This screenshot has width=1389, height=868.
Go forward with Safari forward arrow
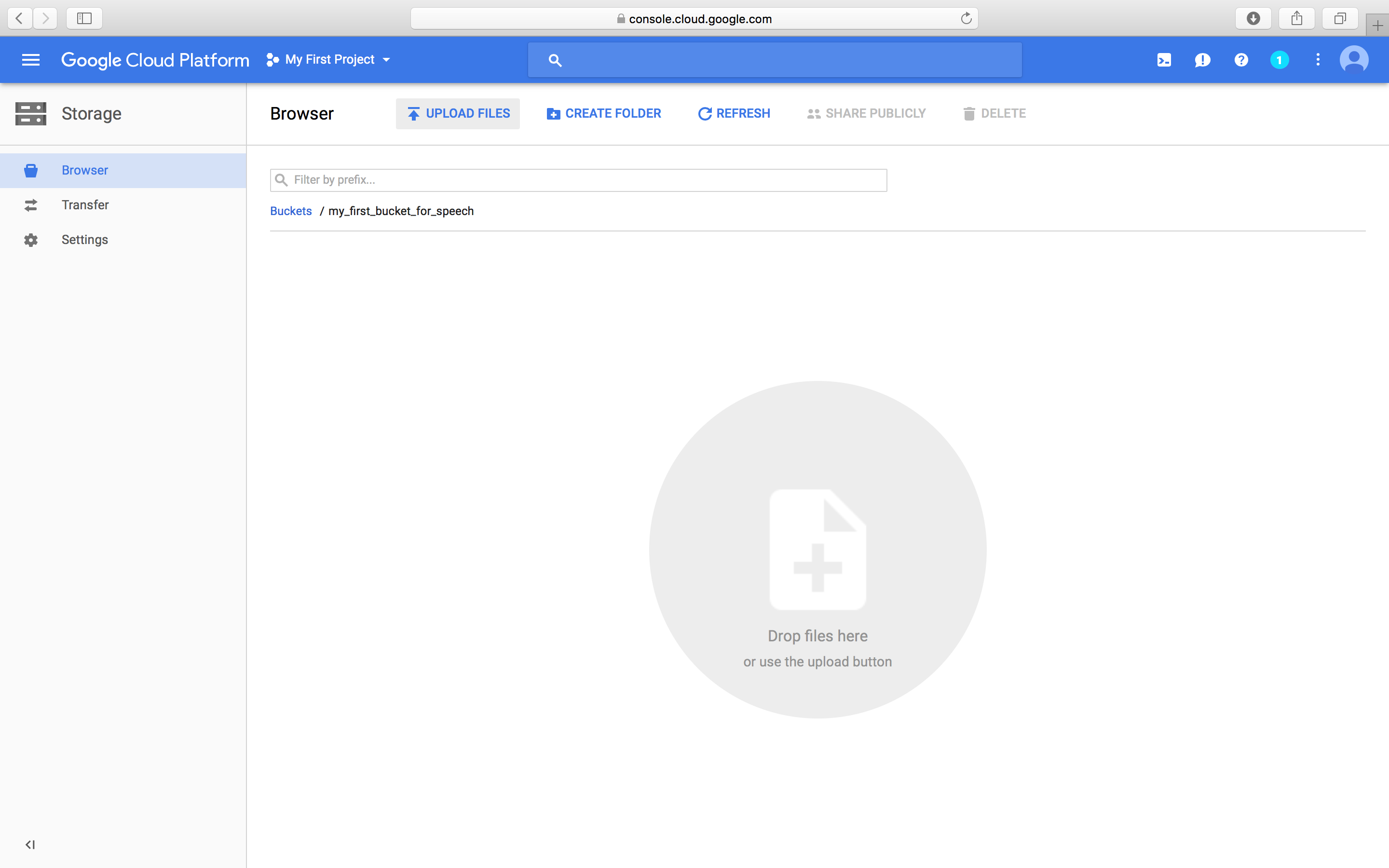[45, 18]
